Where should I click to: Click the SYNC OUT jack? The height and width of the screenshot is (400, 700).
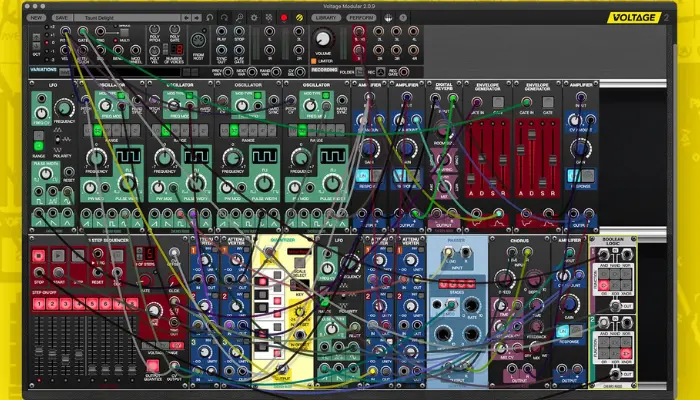tap(221, 50)
